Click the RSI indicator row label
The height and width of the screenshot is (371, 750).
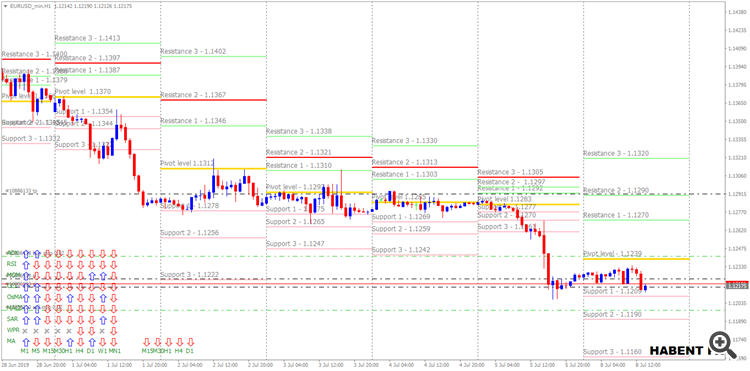[11, 264]
